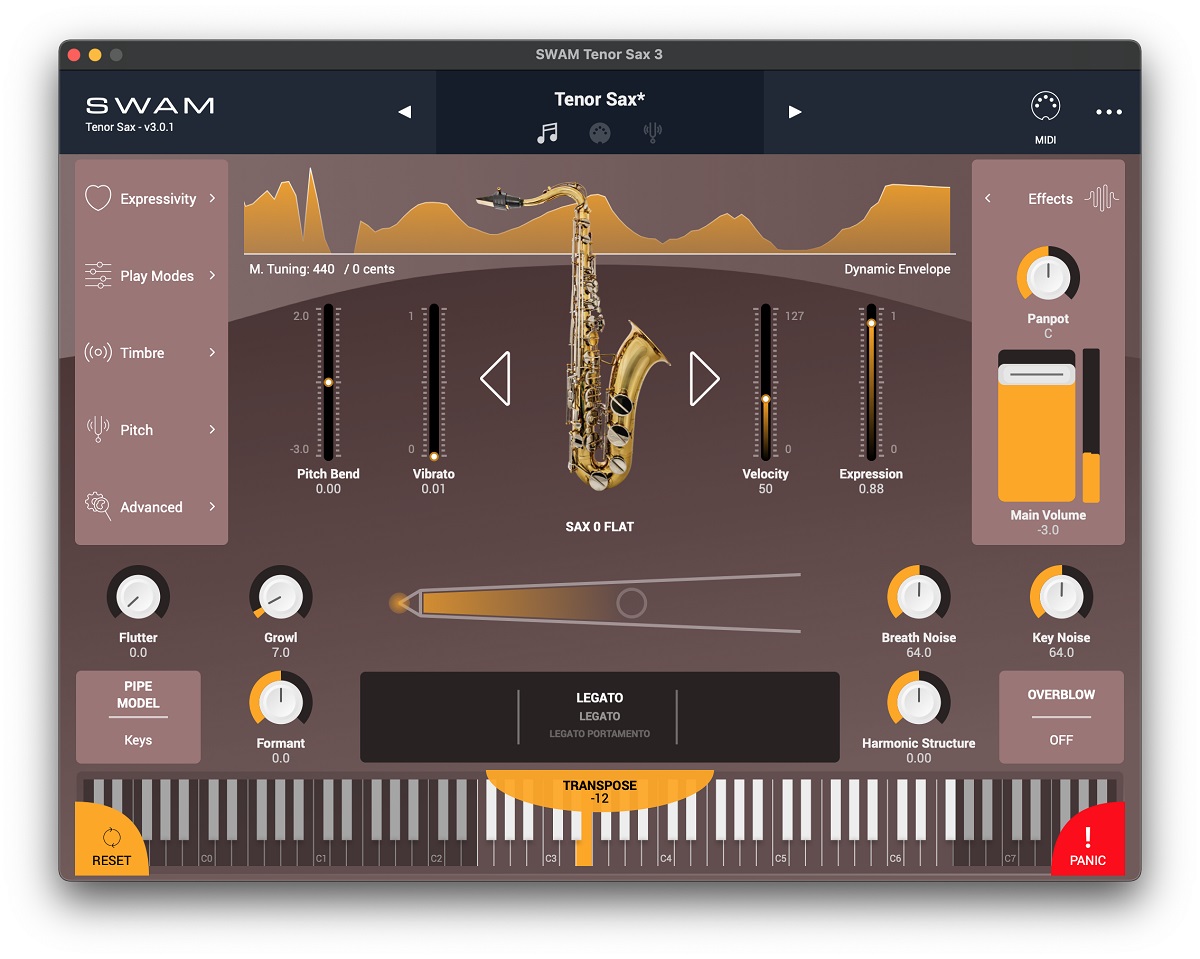Image resolution: width=1200 pixels, height=959 pixels.
Task: Click the Growl knob
Action: [x=281, y=596]
